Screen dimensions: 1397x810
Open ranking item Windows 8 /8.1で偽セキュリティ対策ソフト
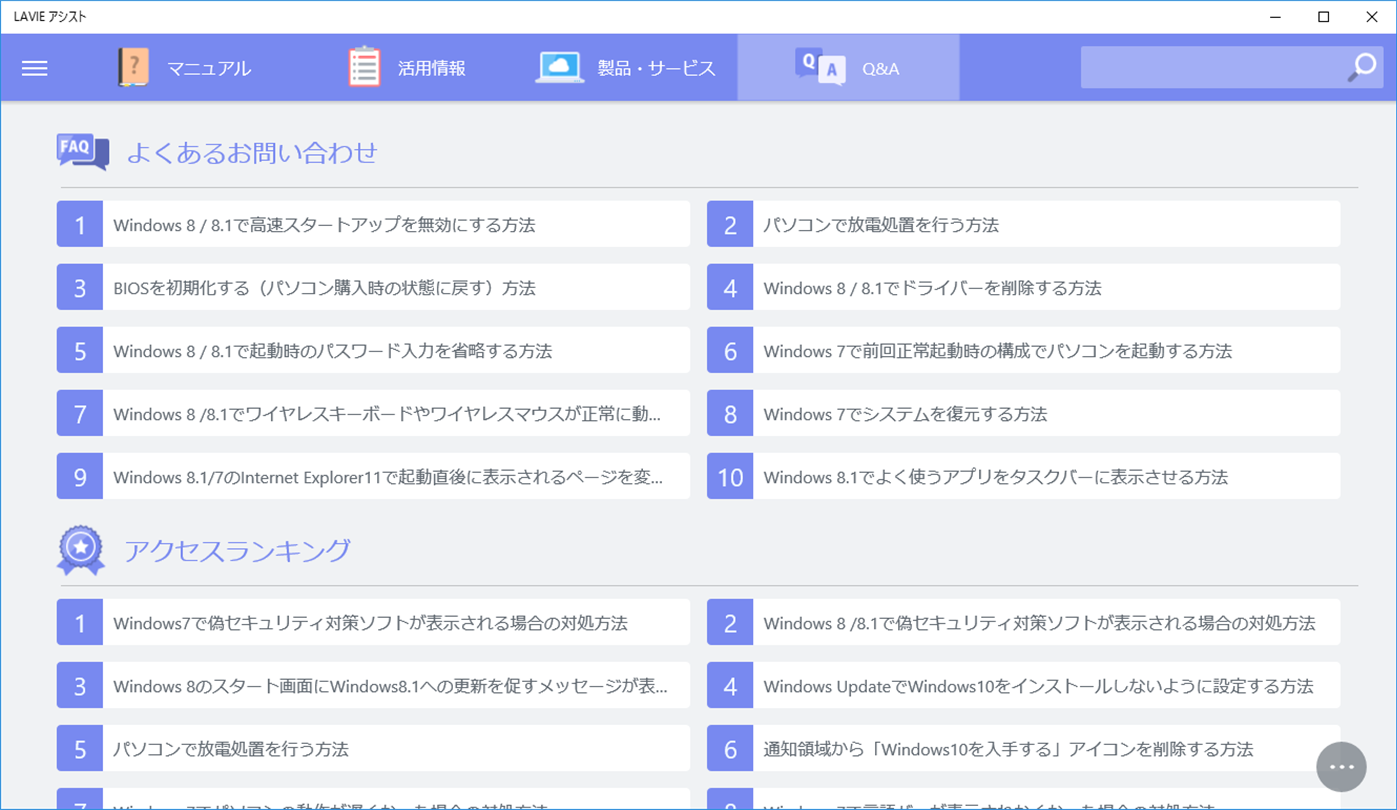1023,622
